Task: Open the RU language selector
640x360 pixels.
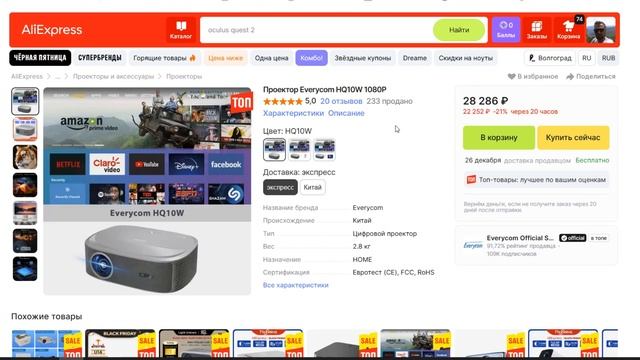Action: tap(587, 58)
